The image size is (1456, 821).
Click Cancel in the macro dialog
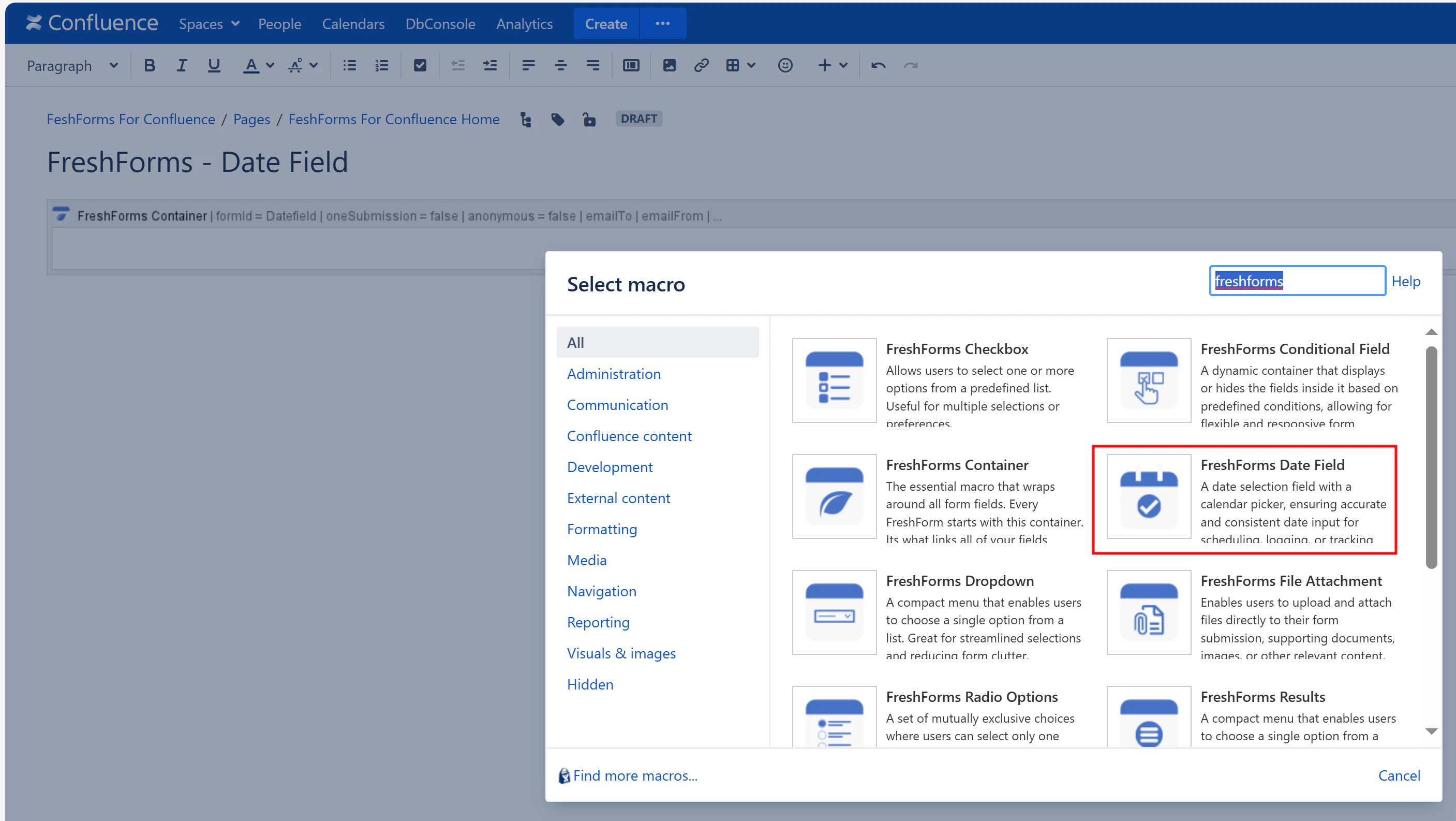(x=1399, y=774)
